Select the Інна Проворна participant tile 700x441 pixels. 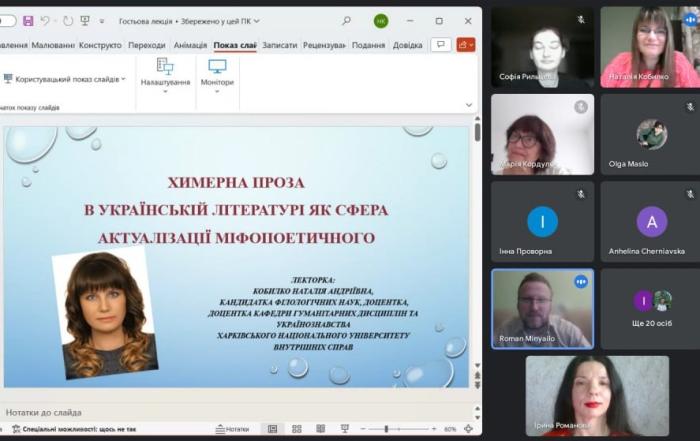[542, 221]
